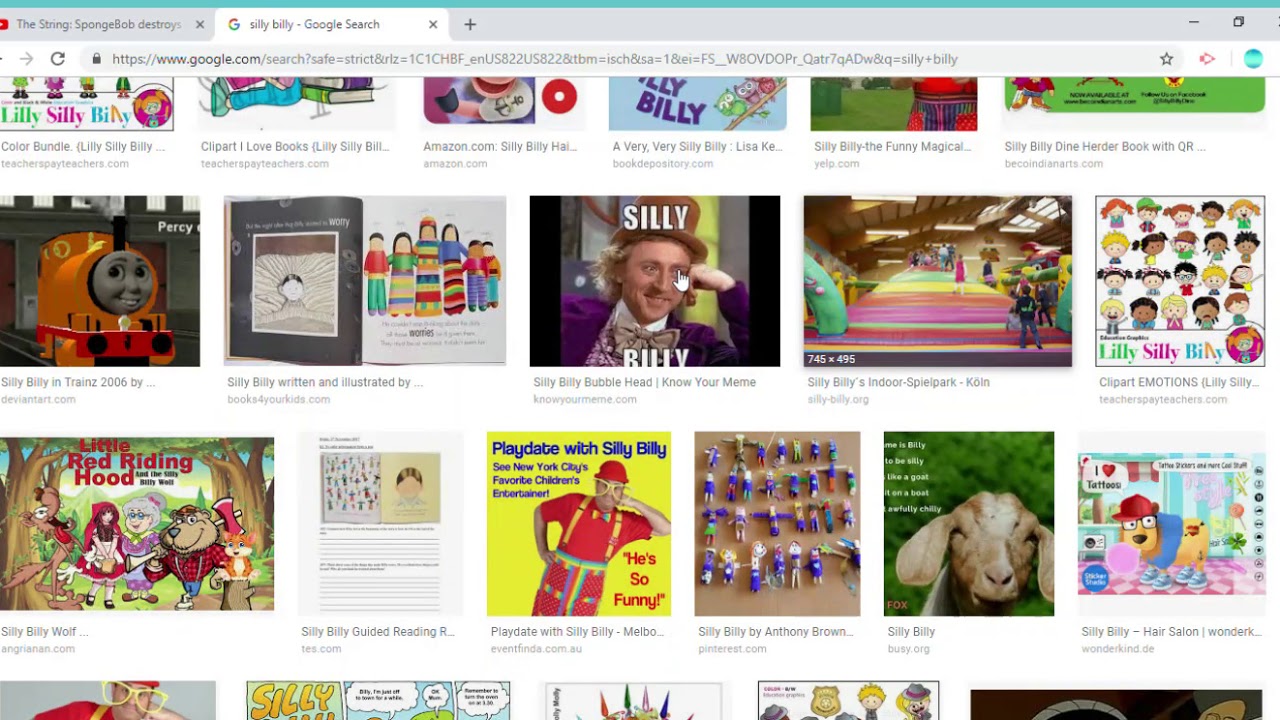Open the indoor Spielpark bouncy castle image
1280x720 pixels.
938,281
